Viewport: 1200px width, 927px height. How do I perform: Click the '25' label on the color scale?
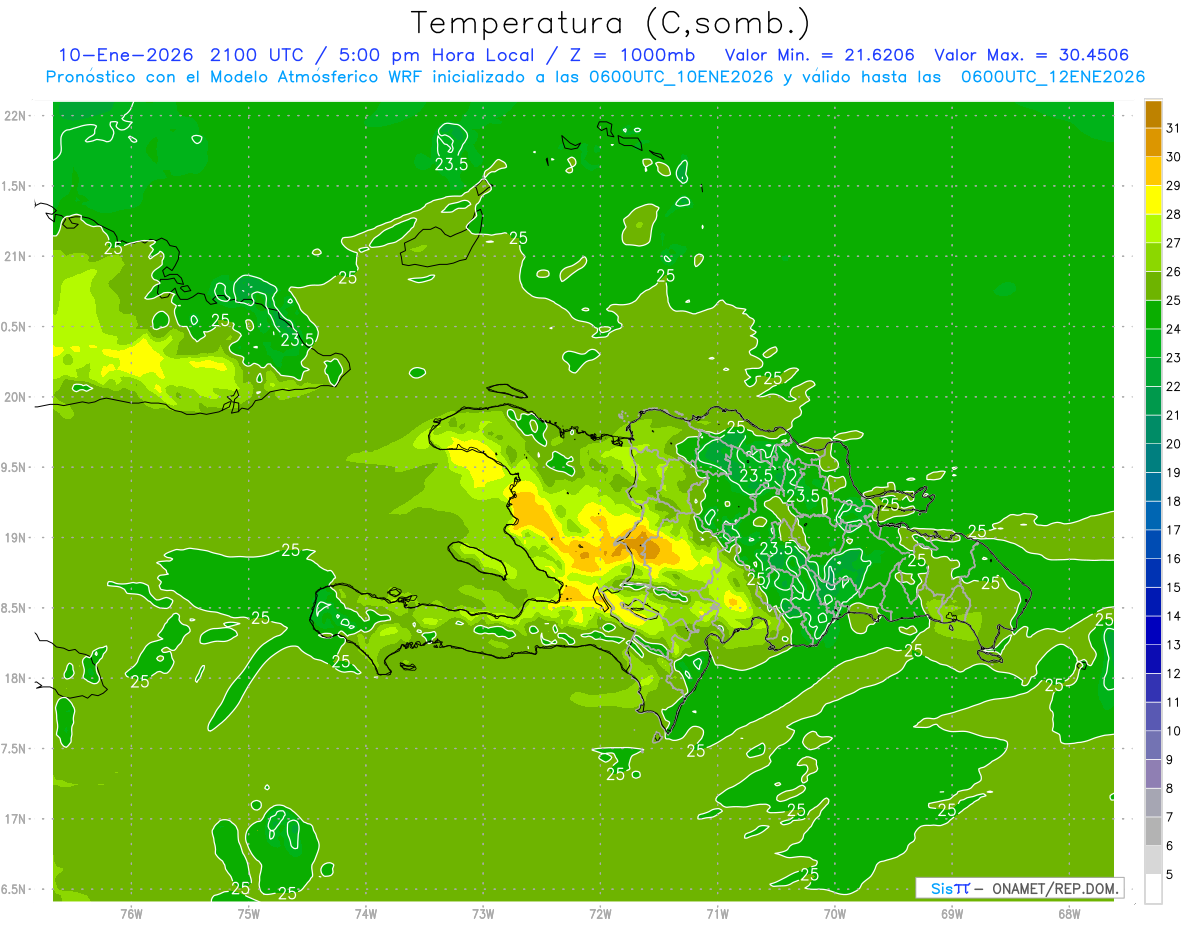click(x=1173, y=300)
